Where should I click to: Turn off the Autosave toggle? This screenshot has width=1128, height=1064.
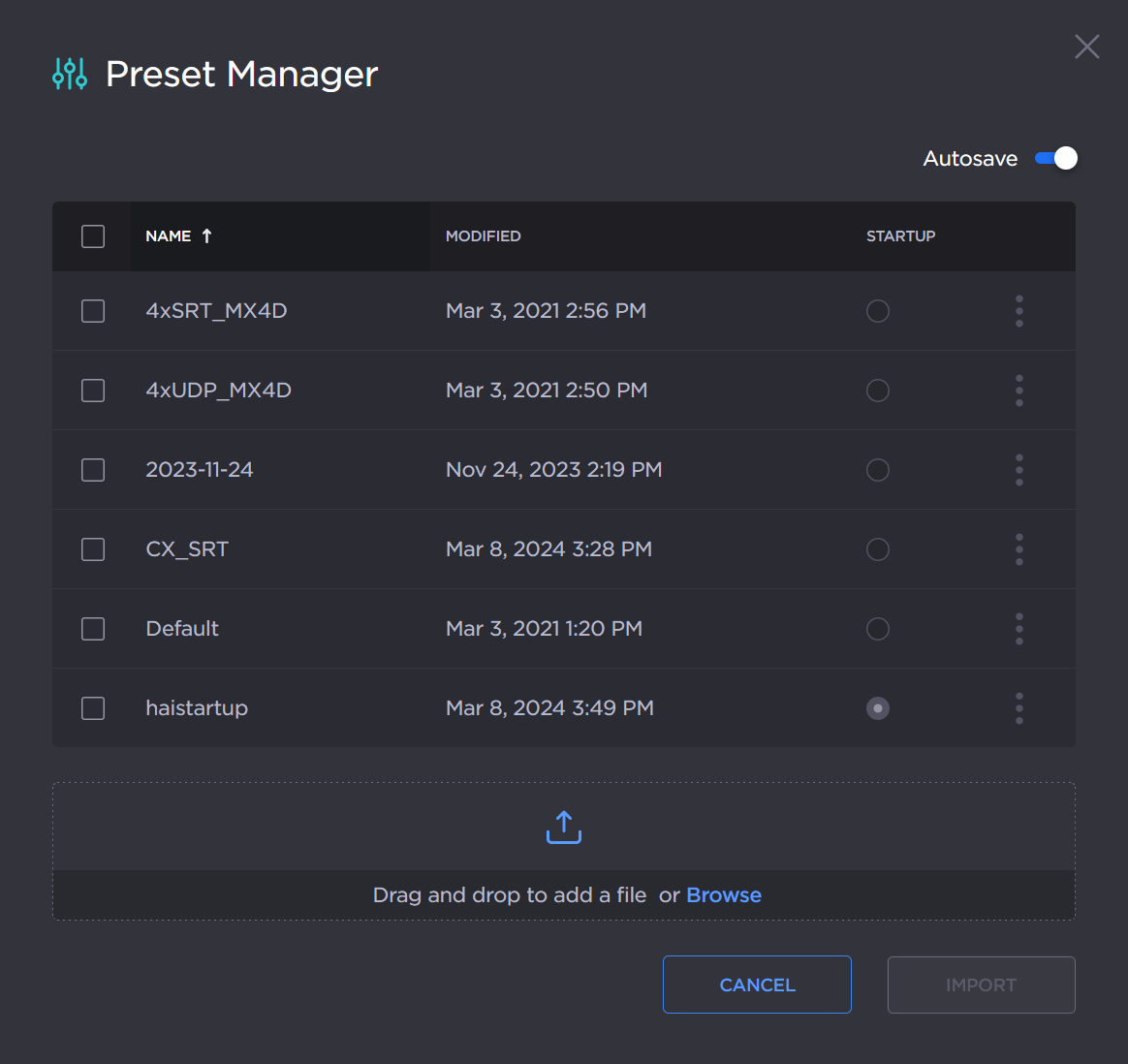1056,159
